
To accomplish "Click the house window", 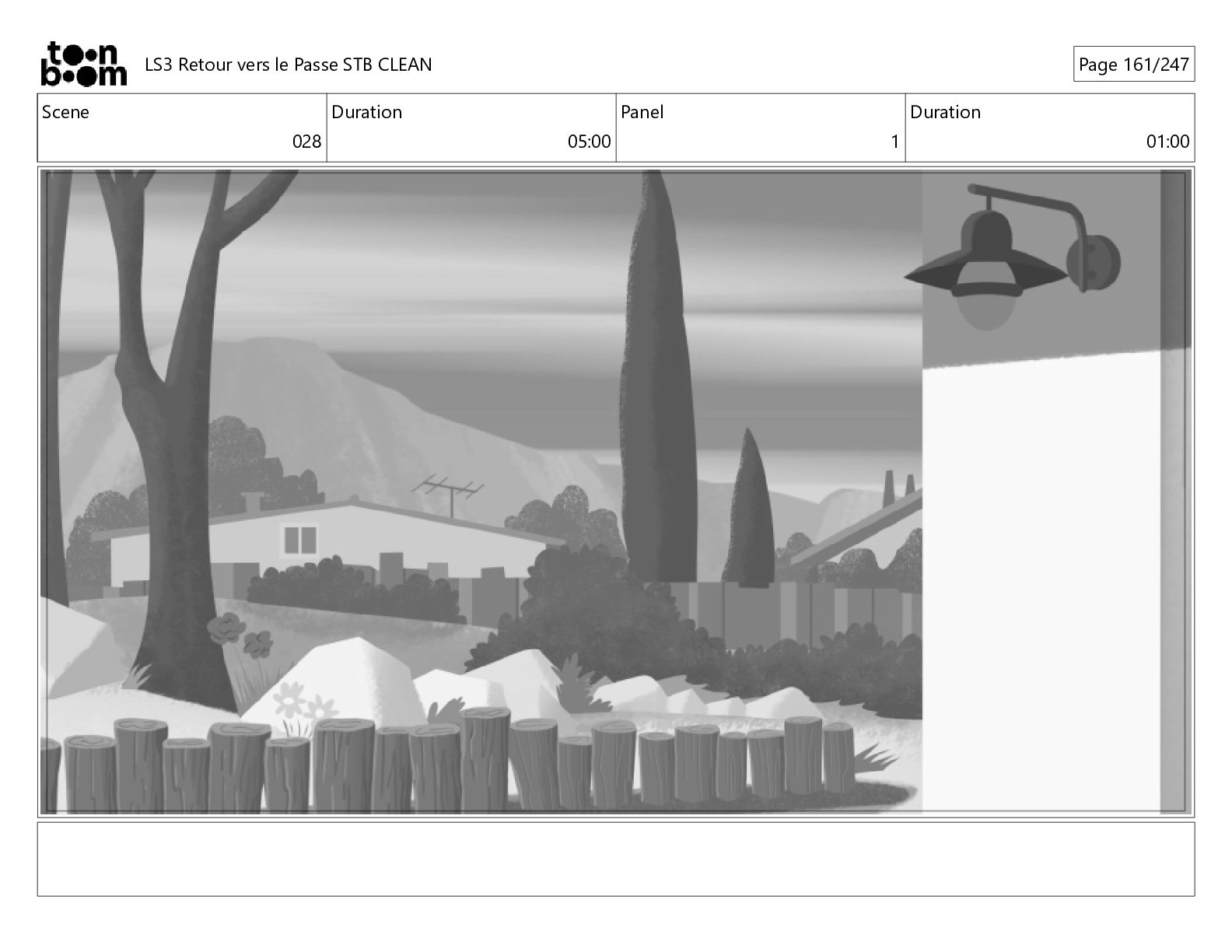I will coord(299,539).
